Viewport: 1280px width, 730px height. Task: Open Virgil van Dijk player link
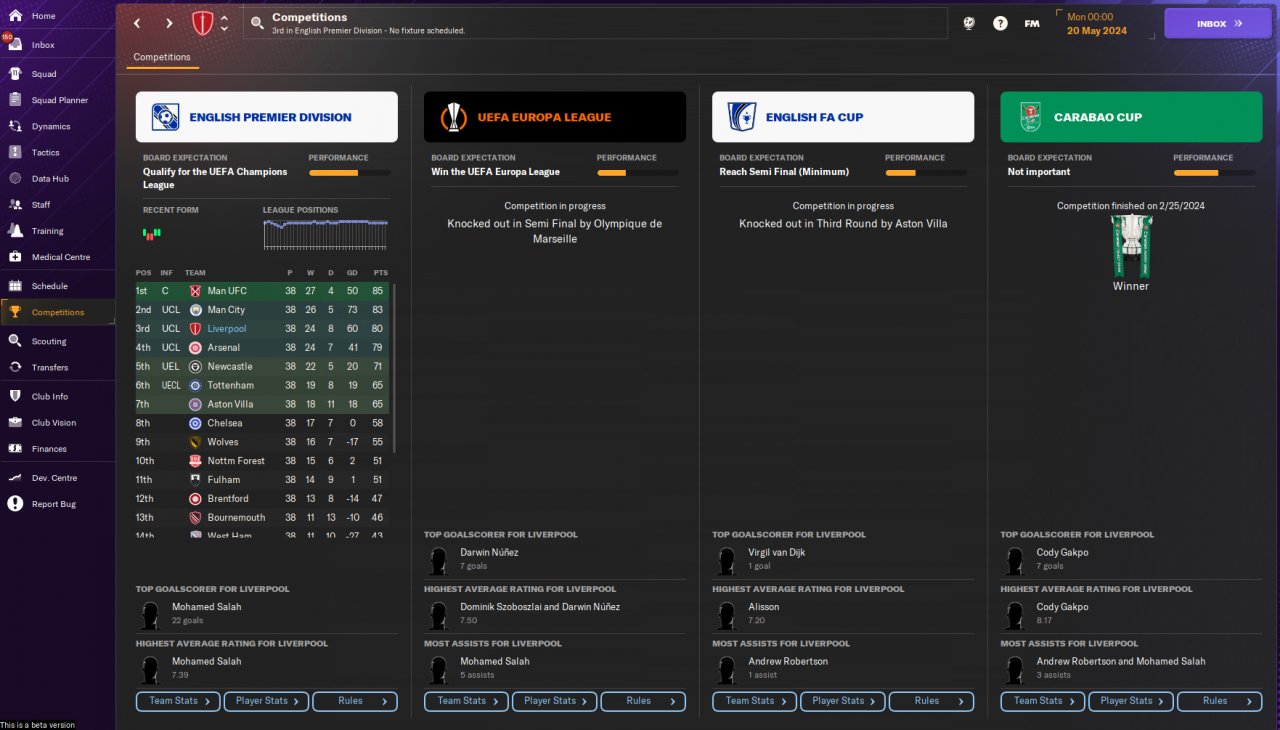pos(776,552)
